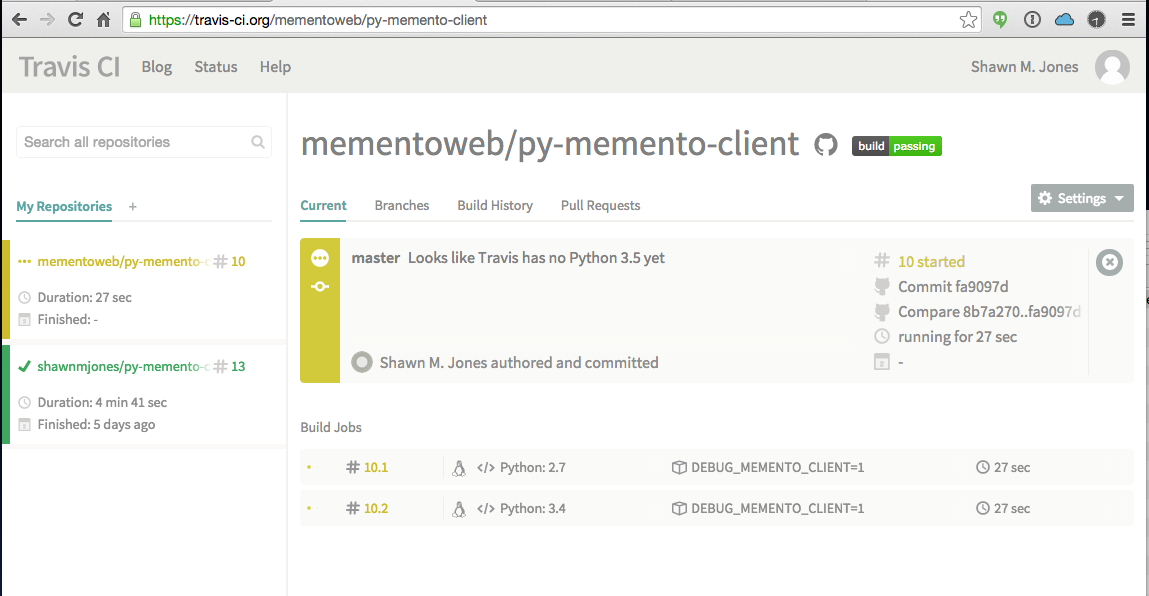Click the Travis CI logo
Viewport: 1149px width, 596px height.
70,67
